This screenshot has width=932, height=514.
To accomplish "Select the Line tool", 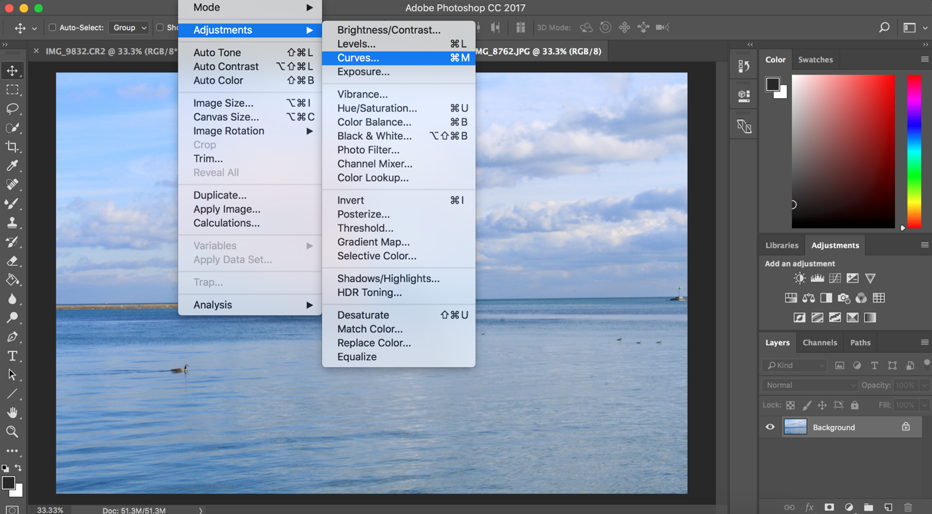I will click(x=12, y=394).
